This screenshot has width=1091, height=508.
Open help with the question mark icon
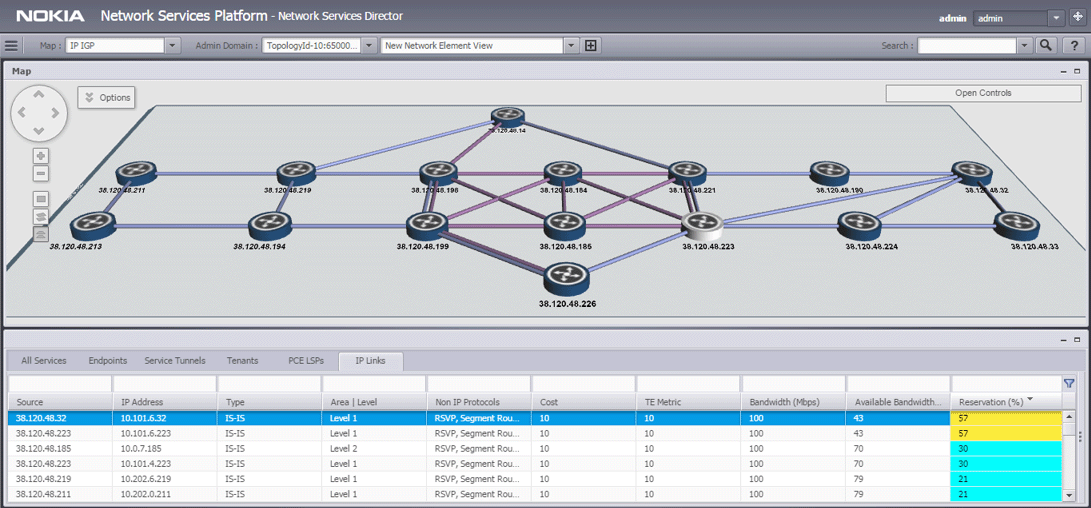pos(1074,45)
